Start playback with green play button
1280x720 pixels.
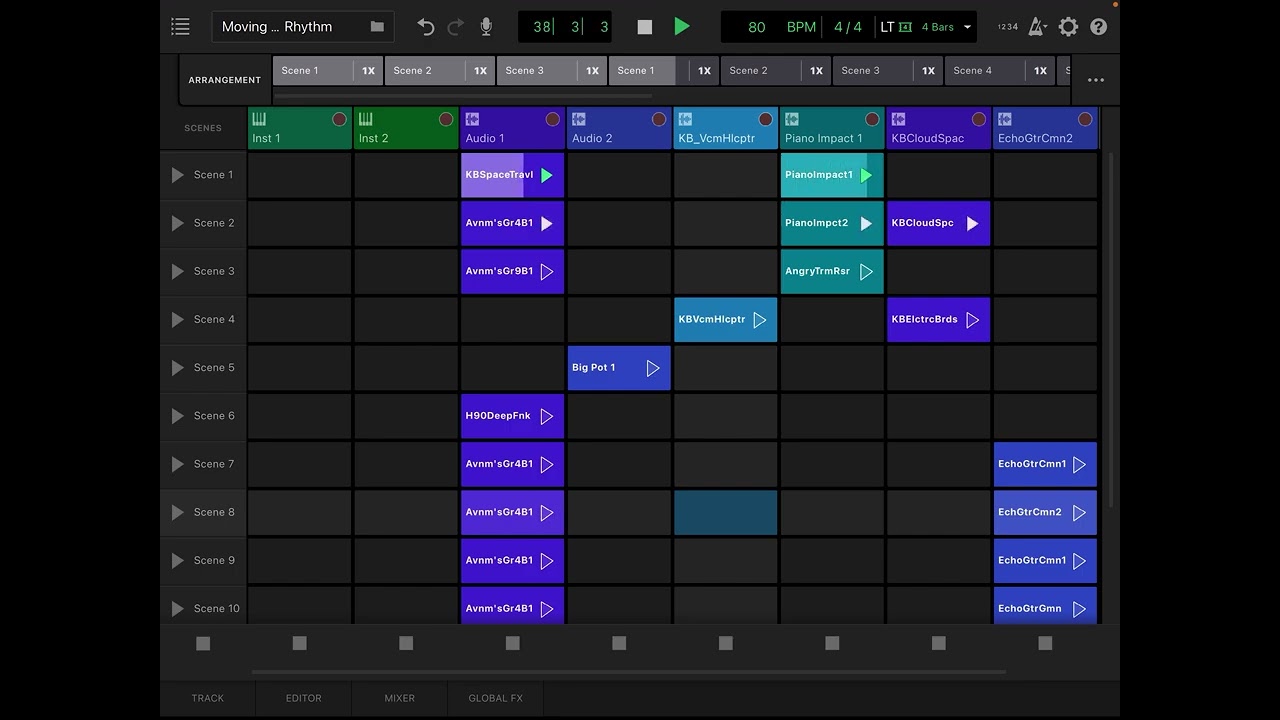coord(682,27)
